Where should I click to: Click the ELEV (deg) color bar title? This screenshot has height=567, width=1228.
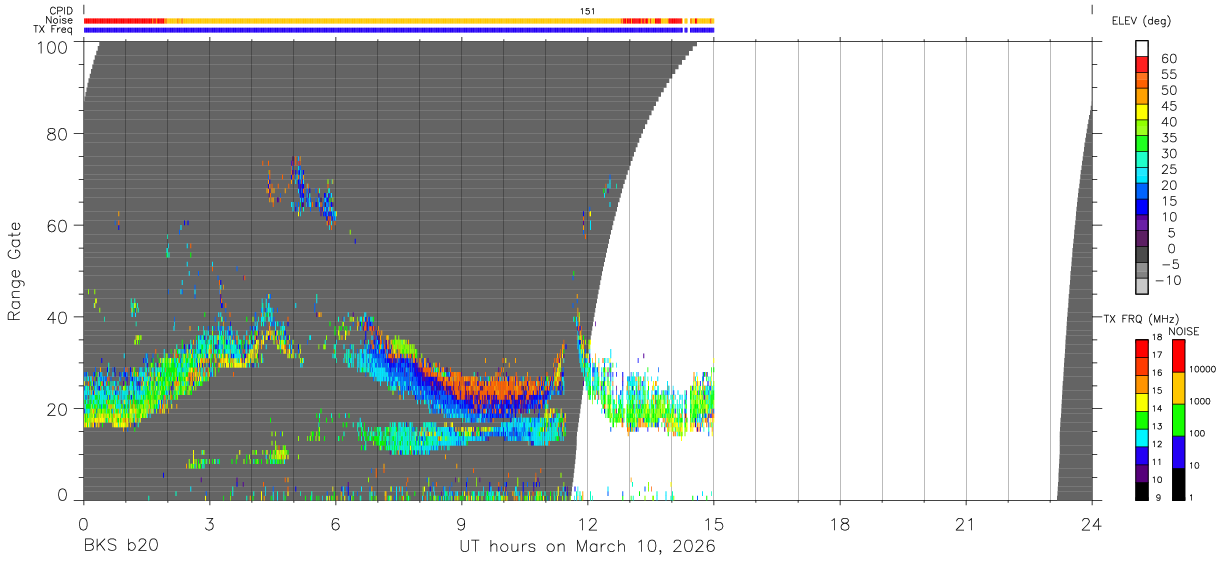(1141, 21)
